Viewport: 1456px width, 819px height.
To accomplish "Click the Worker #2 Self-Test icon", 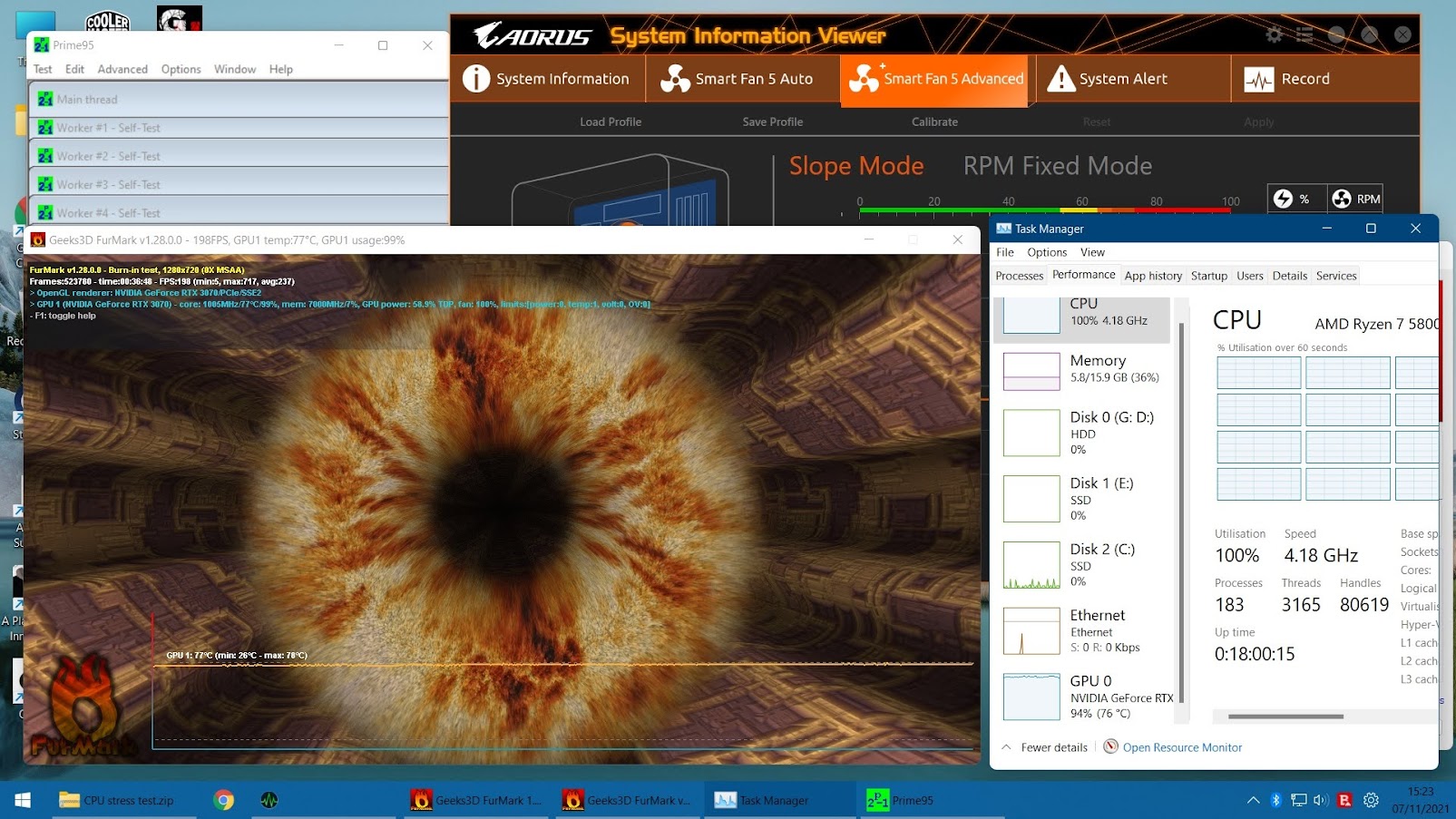I will coord(45,156).
